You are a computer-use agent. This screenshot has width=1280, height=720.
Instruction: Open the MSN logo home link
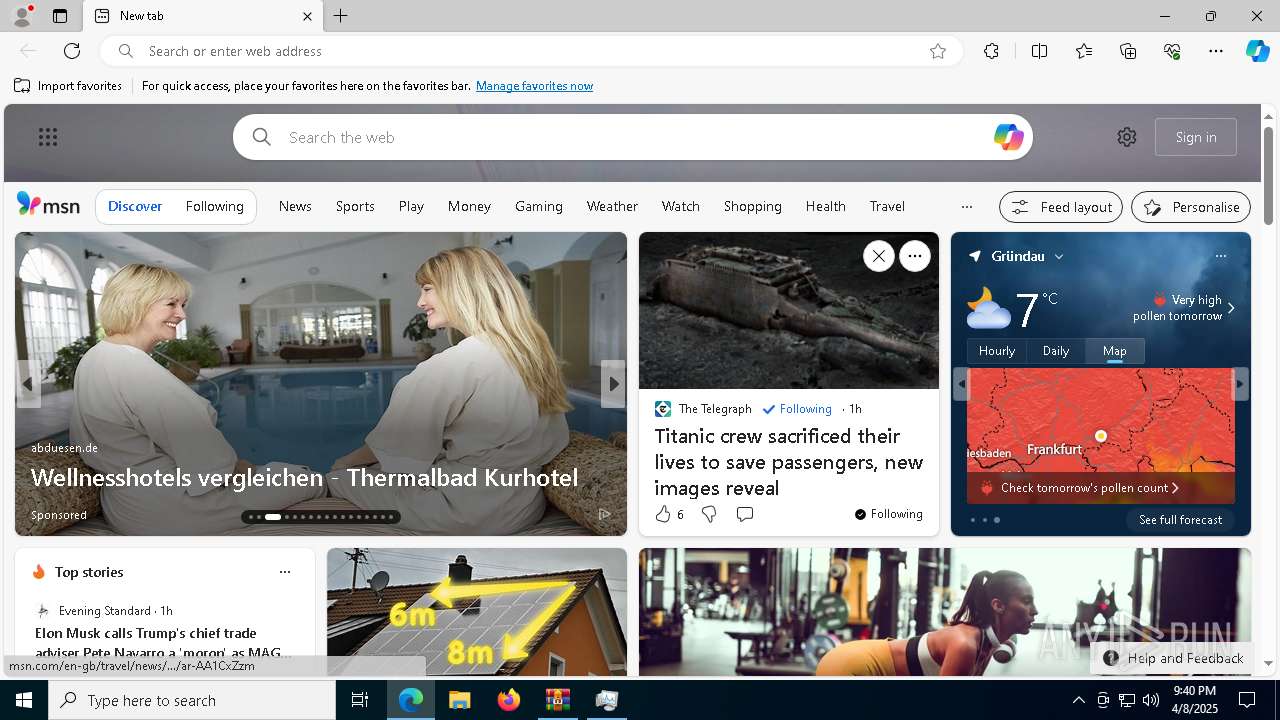pos(48,205)
